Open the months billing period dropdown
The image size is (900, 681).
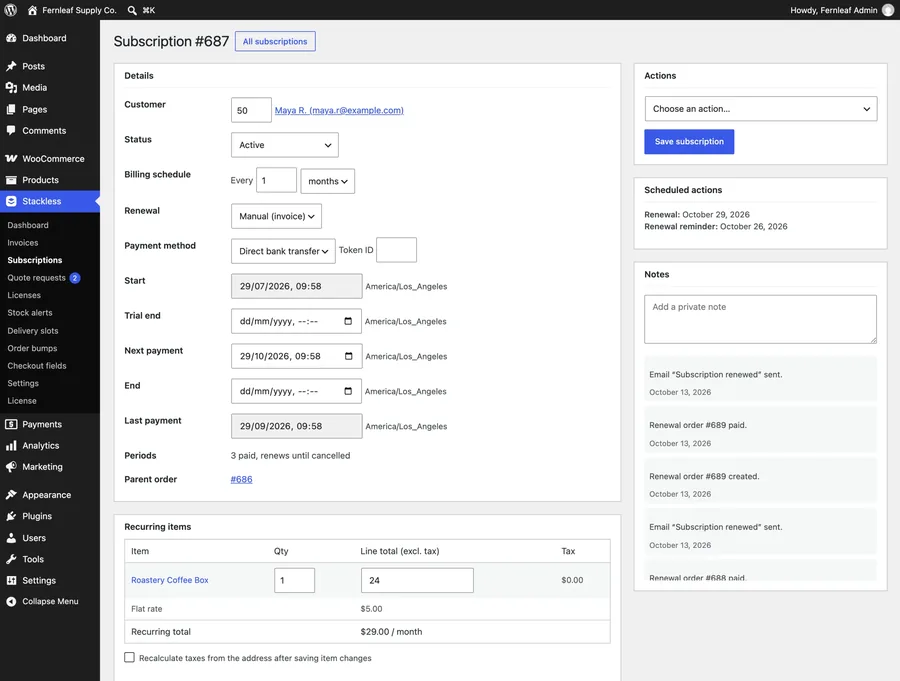tap(327, 181)
